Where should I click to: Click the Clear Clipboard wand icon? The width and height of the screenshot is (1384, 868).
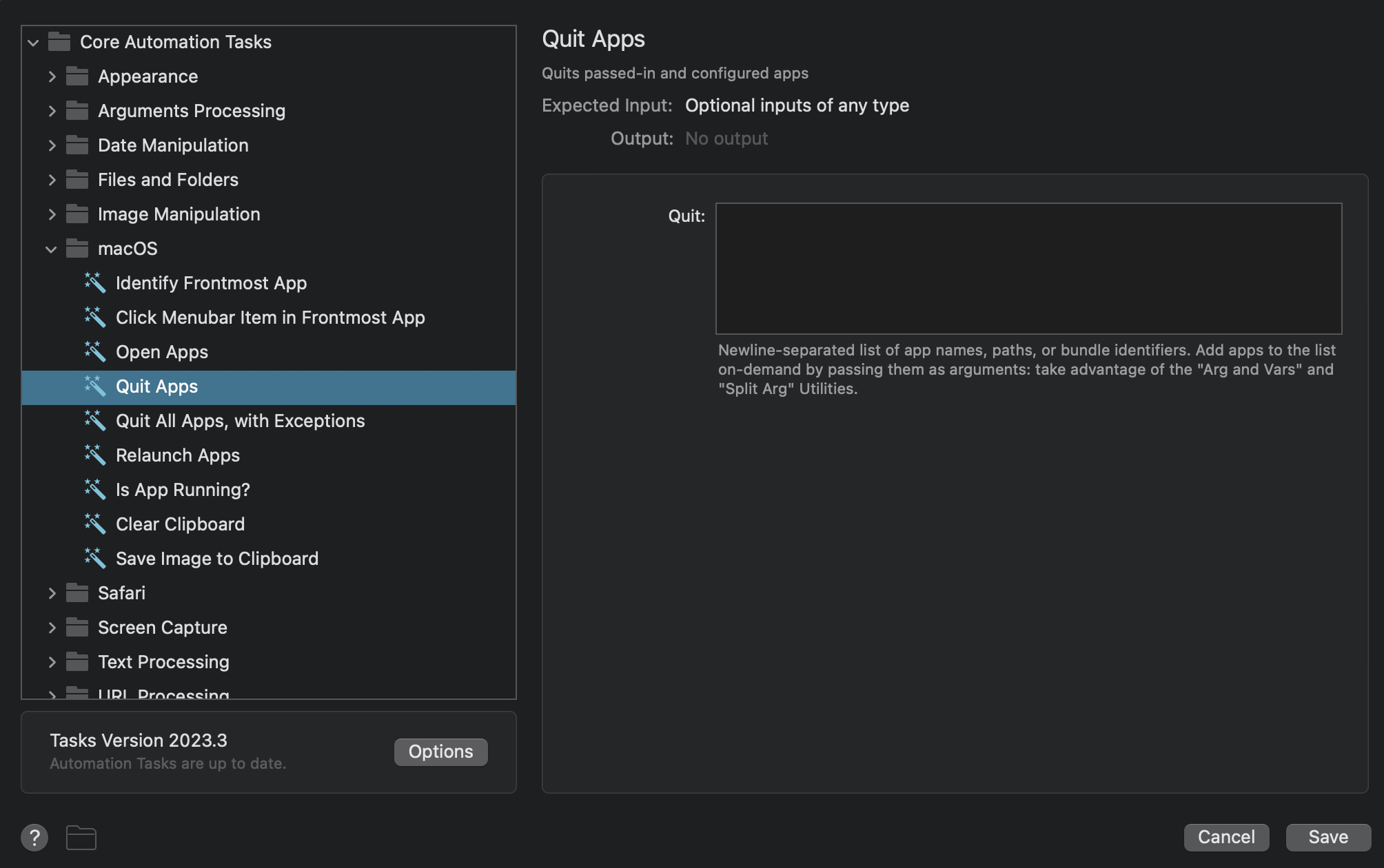[x=95, y=524]
